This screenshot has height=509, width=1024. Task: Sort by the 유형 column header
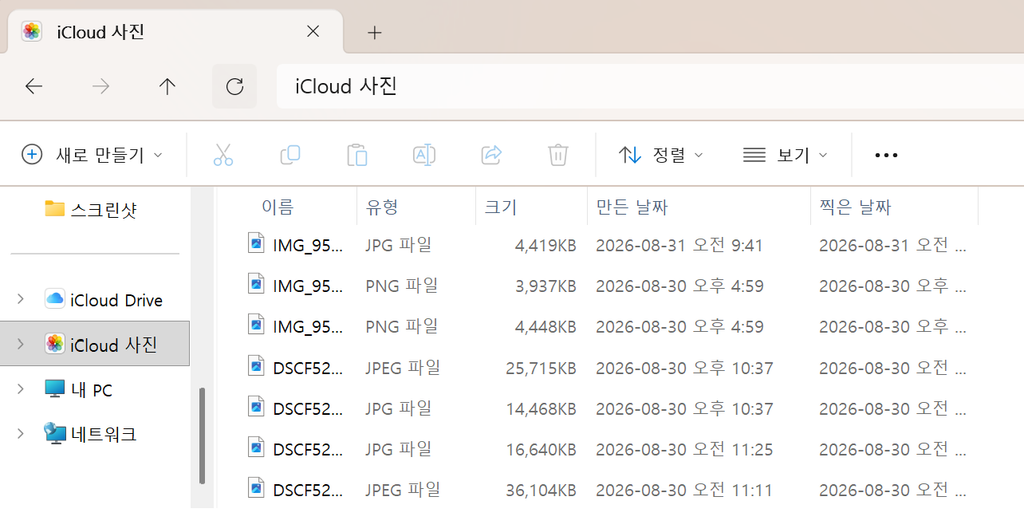coord(417,207)
